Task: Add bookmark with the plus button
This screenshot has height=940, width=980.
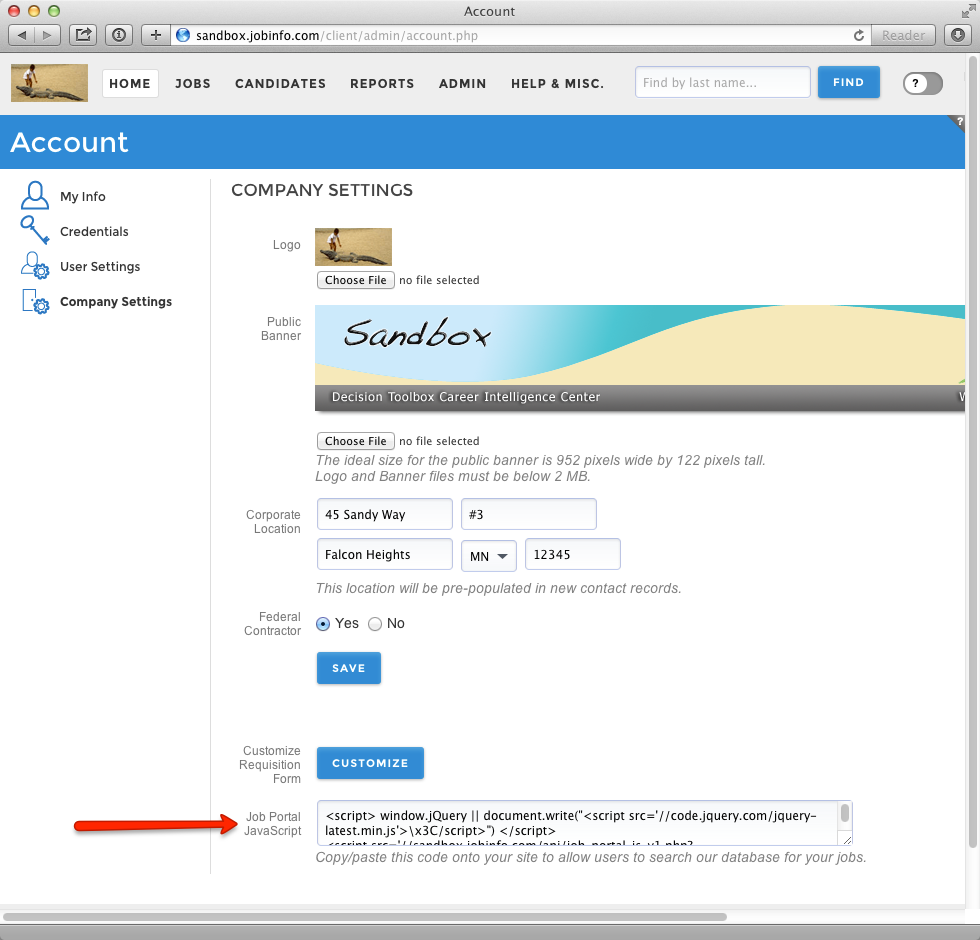Action: click(x=156, y=35)
